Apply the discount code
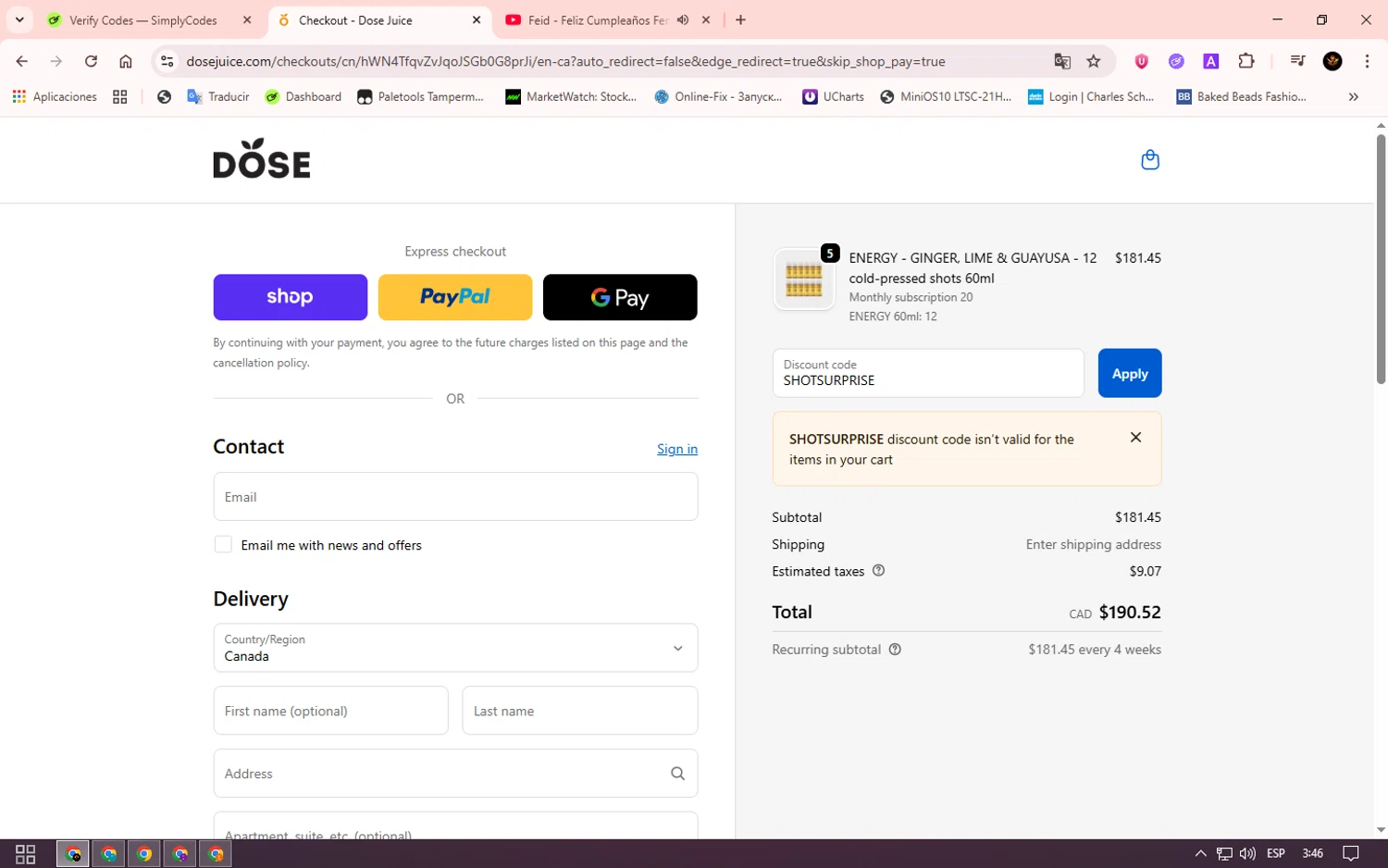Image resolution: width=1388 pixels, height=868 pixels. pyautogui.click(x=1130, y=373)
